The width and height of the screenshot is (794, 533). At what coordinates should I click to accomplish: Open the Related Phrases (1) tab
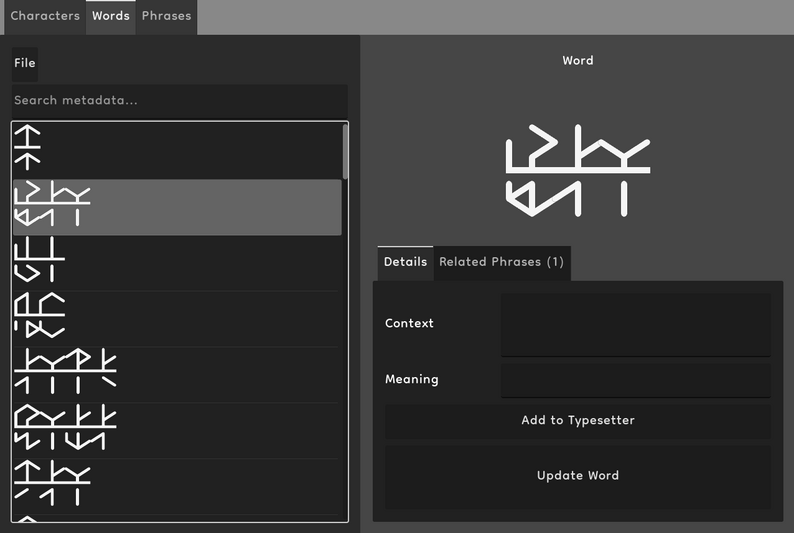(502, 262)
